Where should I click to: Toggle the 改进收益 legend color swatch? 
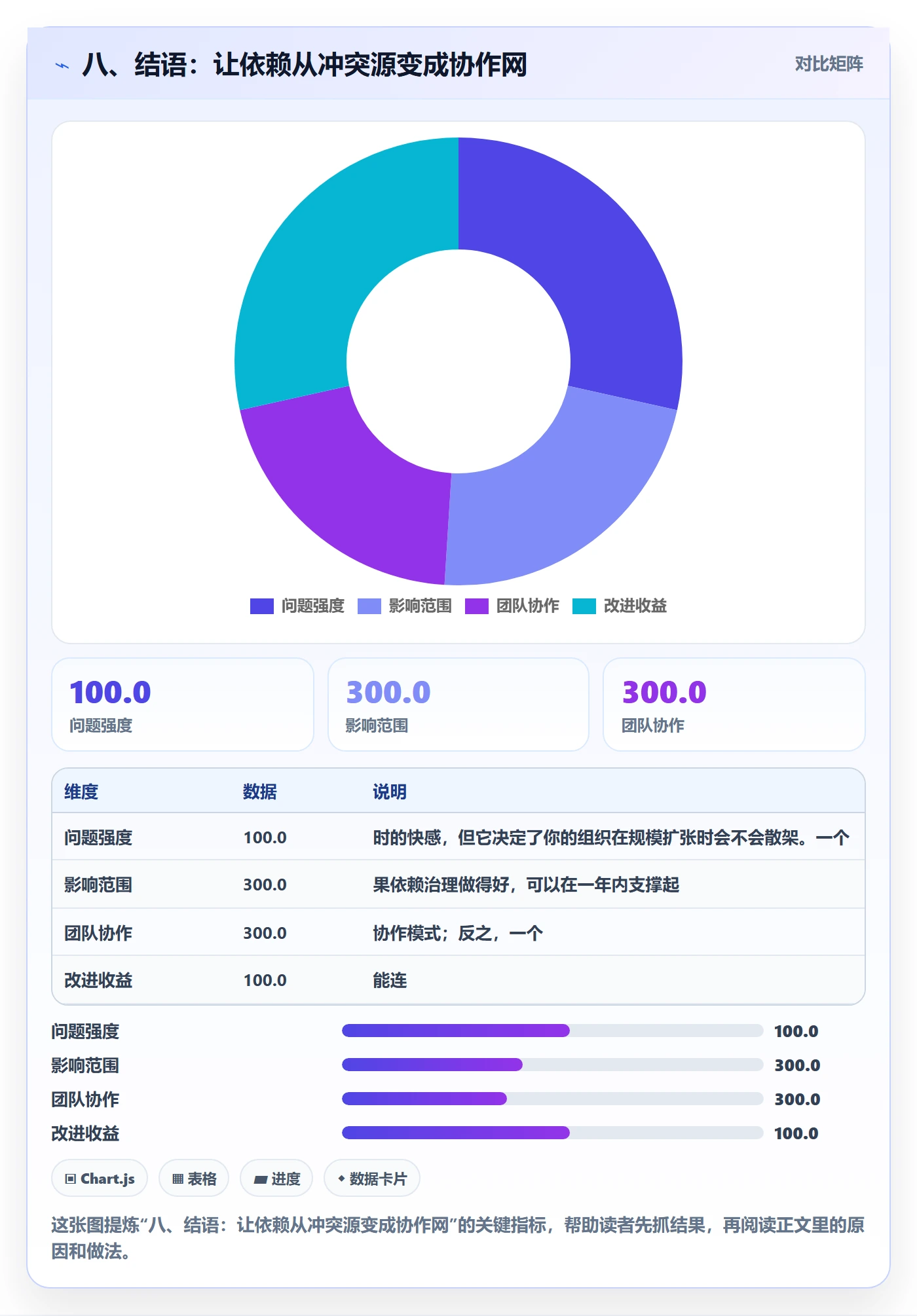pos(584,606)
